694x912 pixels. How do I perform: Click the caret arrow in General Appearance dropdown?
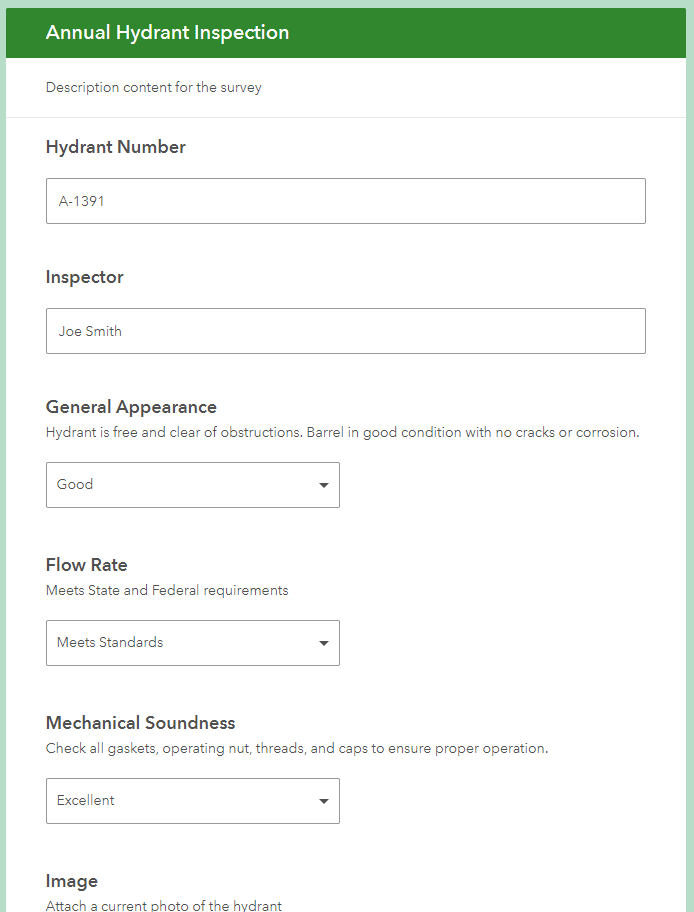tap(323, 485)
